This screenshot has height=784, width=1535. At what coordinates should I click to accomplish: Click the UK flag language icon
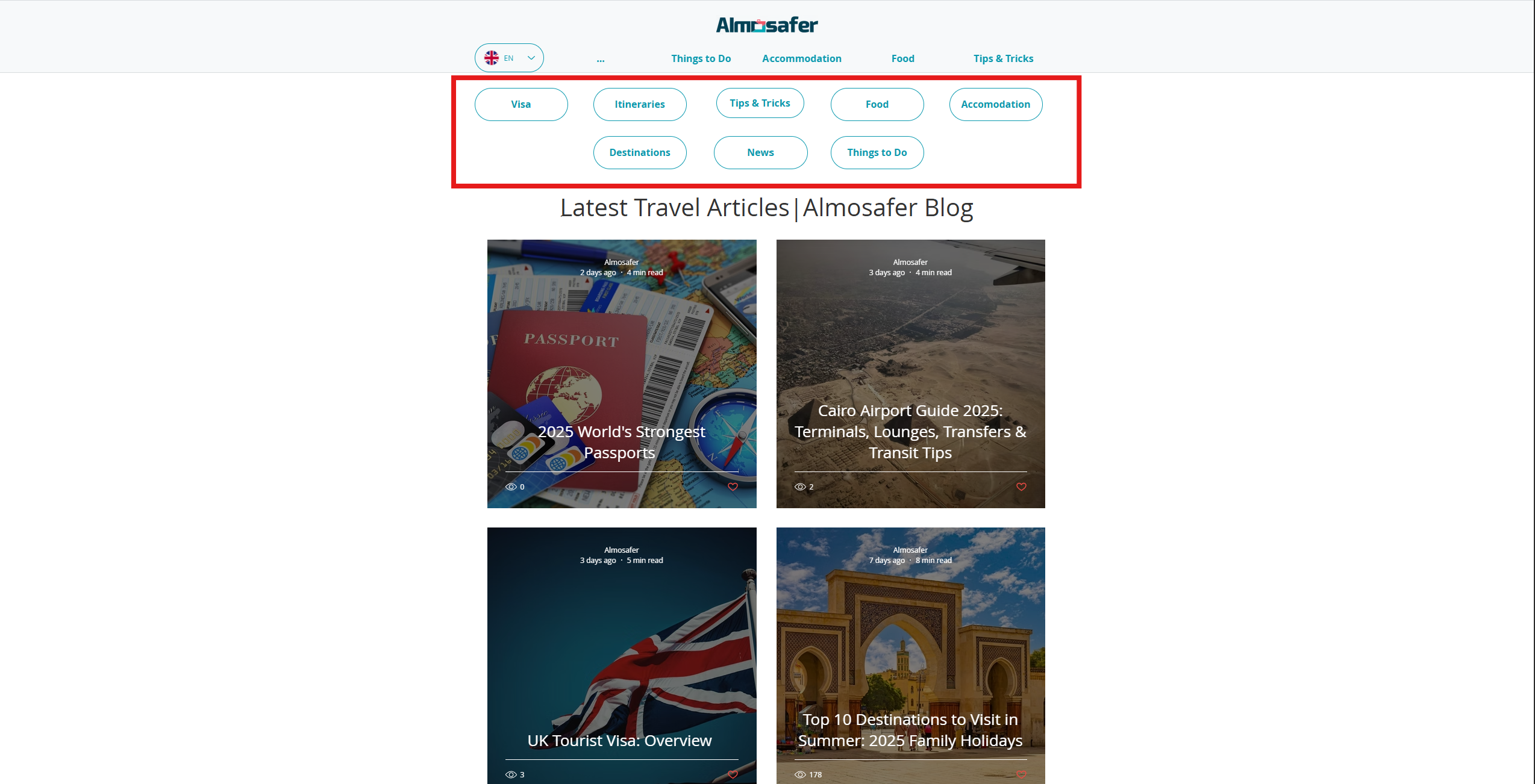click(x=492, y=58)
